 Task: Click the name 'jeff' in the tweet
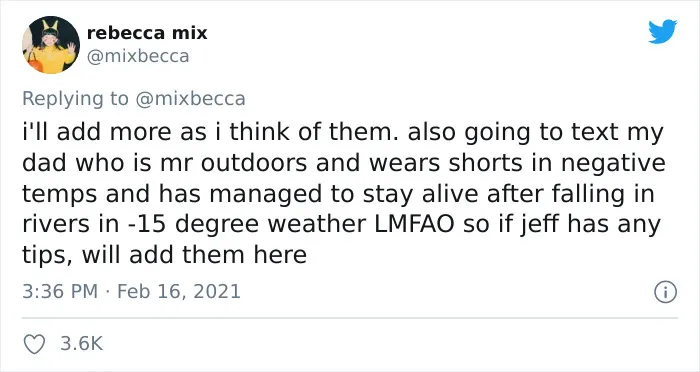[x=539, y=225]
